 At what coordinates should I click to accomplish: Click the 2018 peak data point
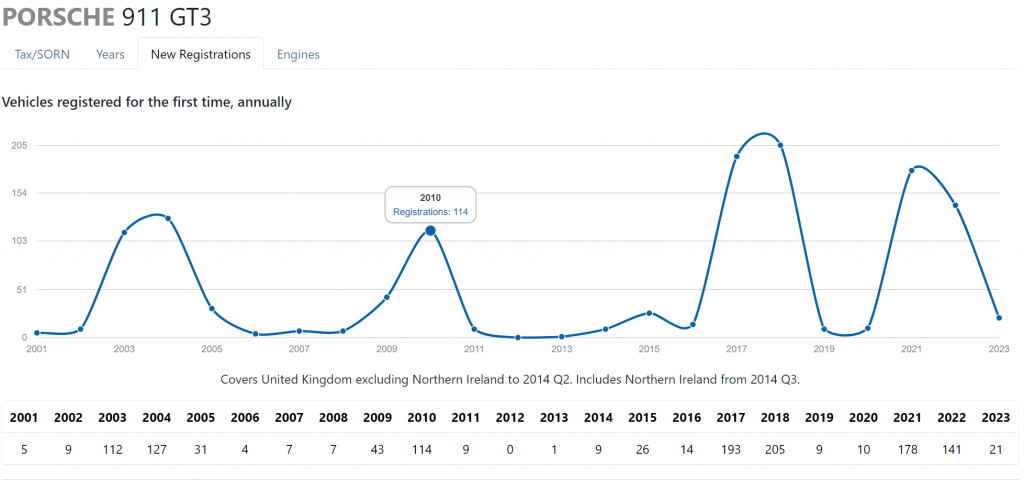pos(780,145)
